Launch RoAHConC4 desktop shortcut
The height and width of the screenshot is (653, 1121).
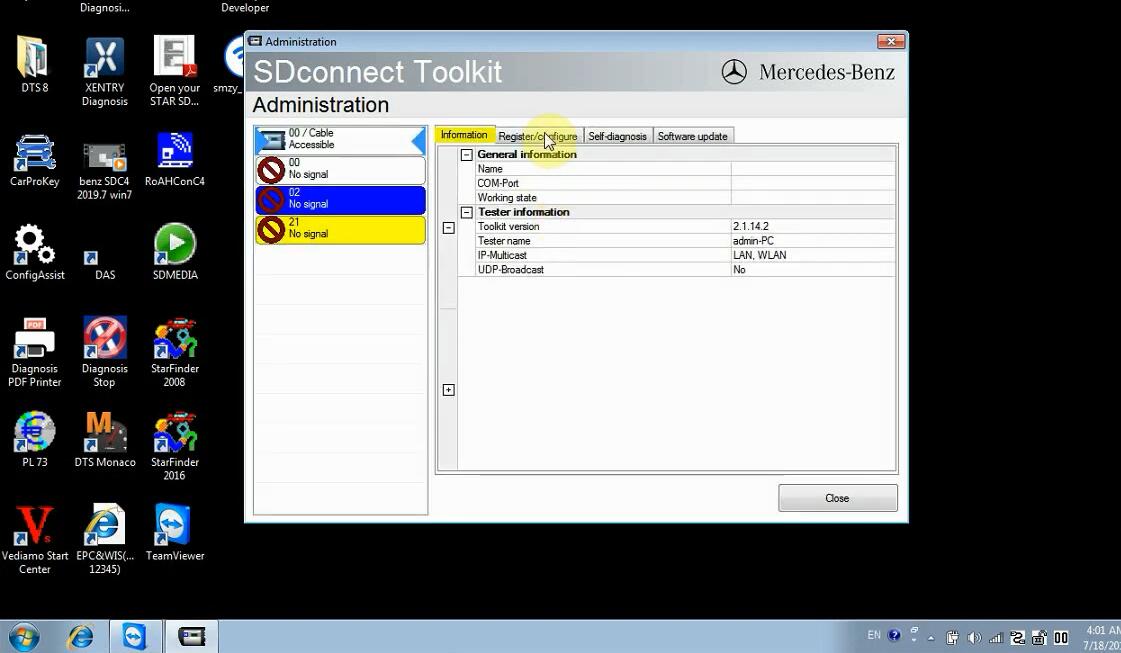pos(174,160)
